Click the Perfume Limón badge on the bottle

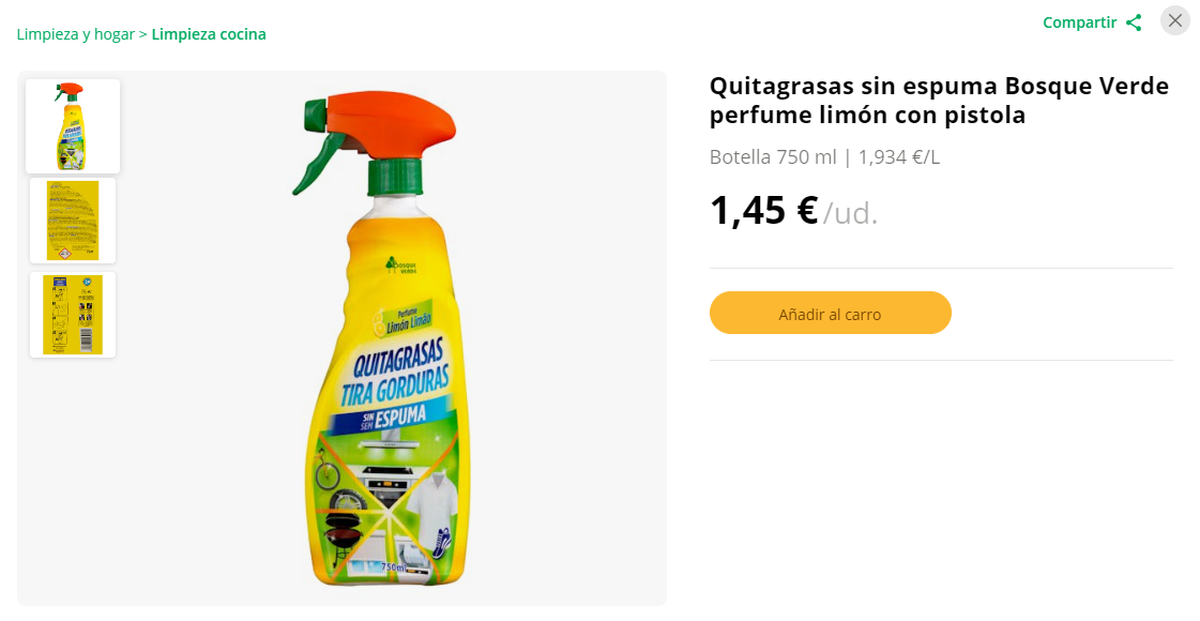click(x=407, y=318)
